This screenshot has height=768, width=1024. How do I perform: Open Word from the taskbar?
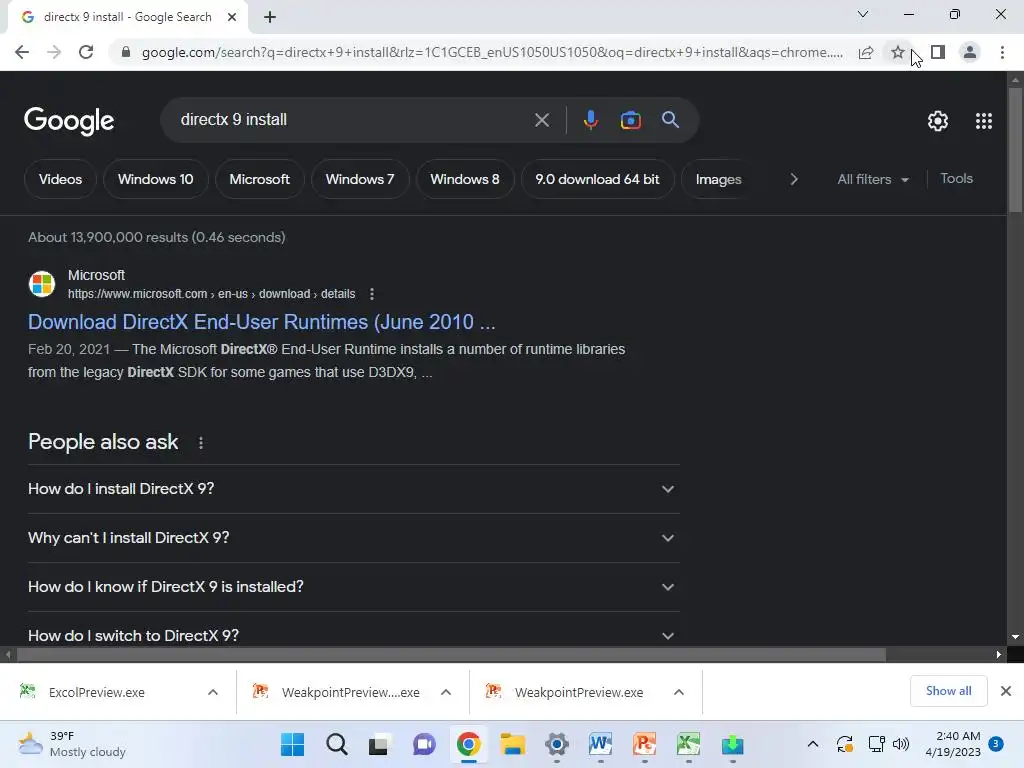[x=600, y=744]
